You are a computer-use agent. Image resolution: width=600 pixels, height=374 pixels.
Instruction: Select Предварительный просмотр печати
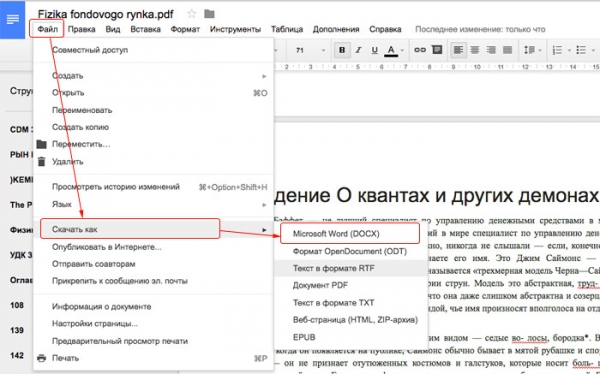tap(153, 341)
